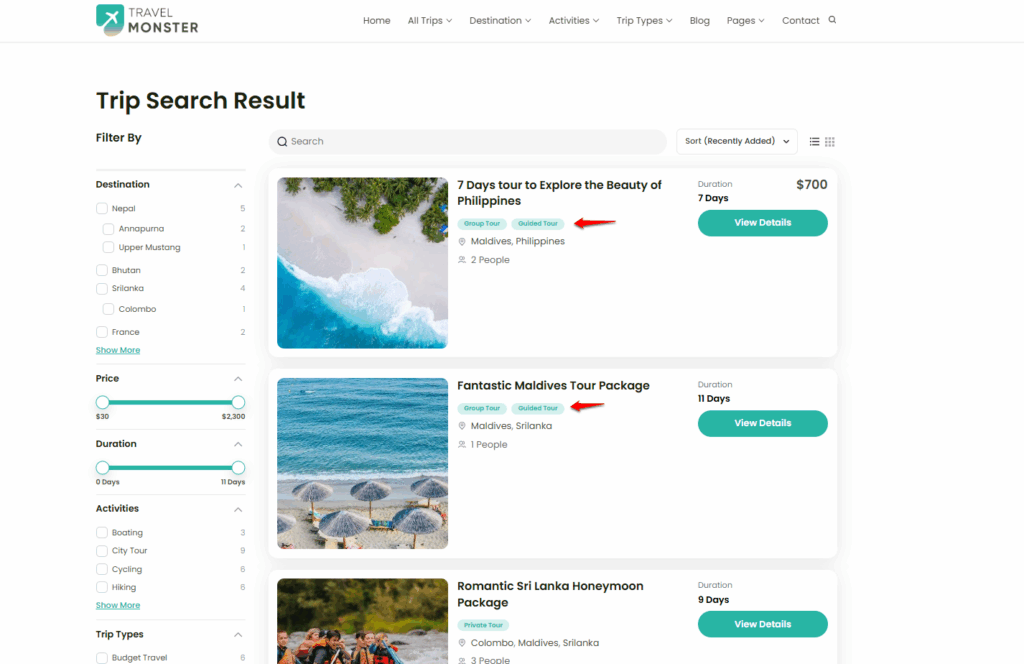Collapse the Price filter section
This screenshot has height=664, width=1024.
[x=238, y=379]
